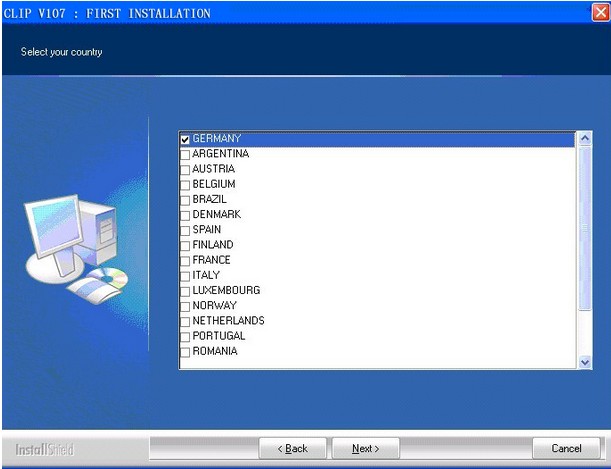This screenshot has width=611, height=469.
Task: Click the country list scroll-up arrow
Action: pos(585,139)
